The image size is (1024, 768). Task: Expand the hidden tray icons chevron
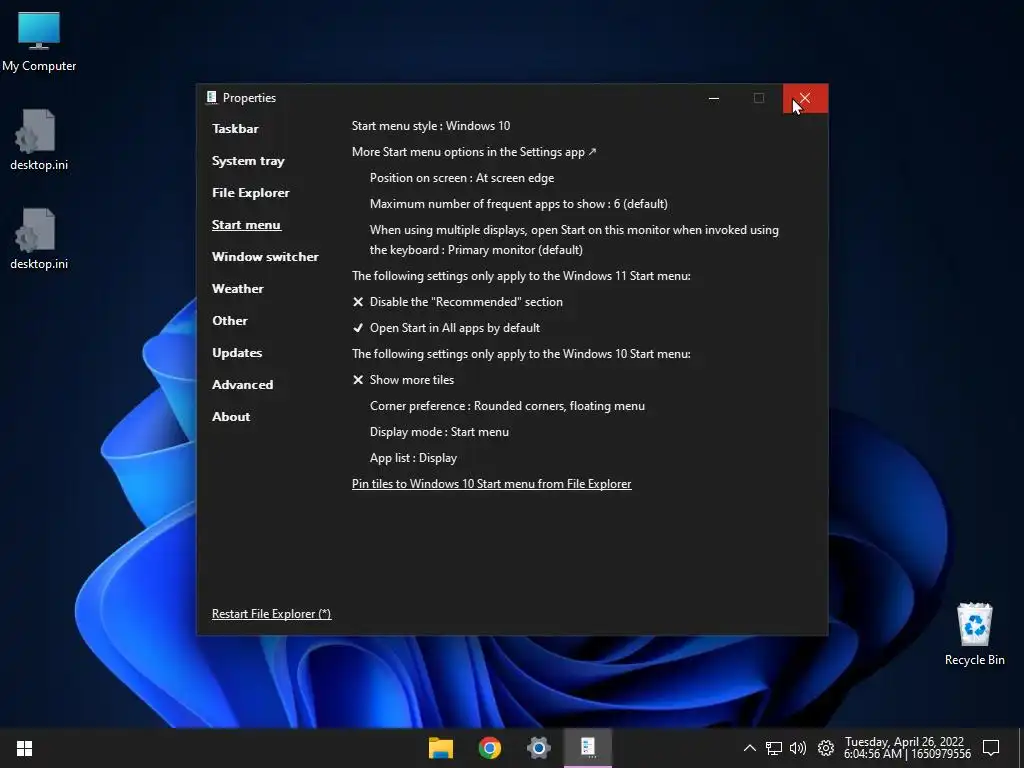[750, 748]
